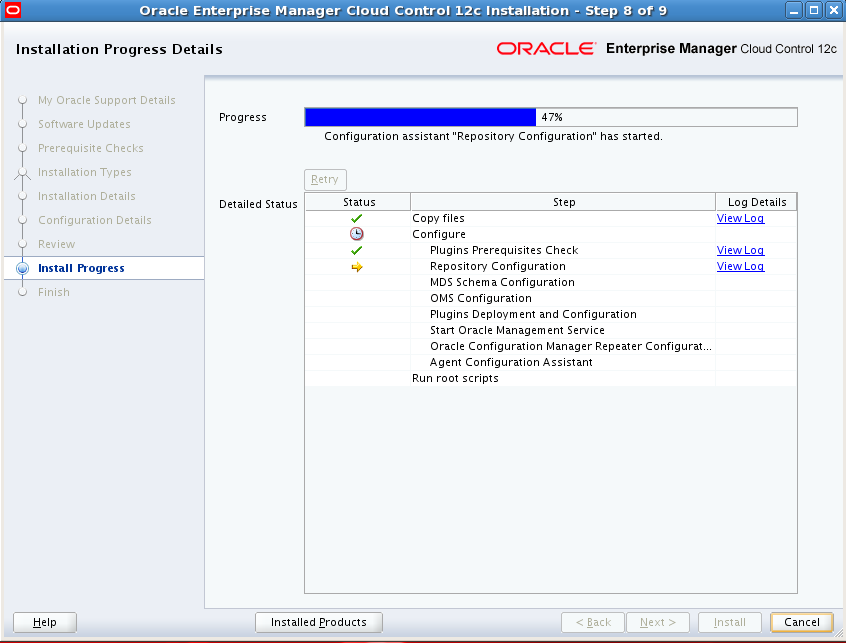Click the yellow arrow beside Repository Configuration

pyautogui.click(x=357, y=266)
